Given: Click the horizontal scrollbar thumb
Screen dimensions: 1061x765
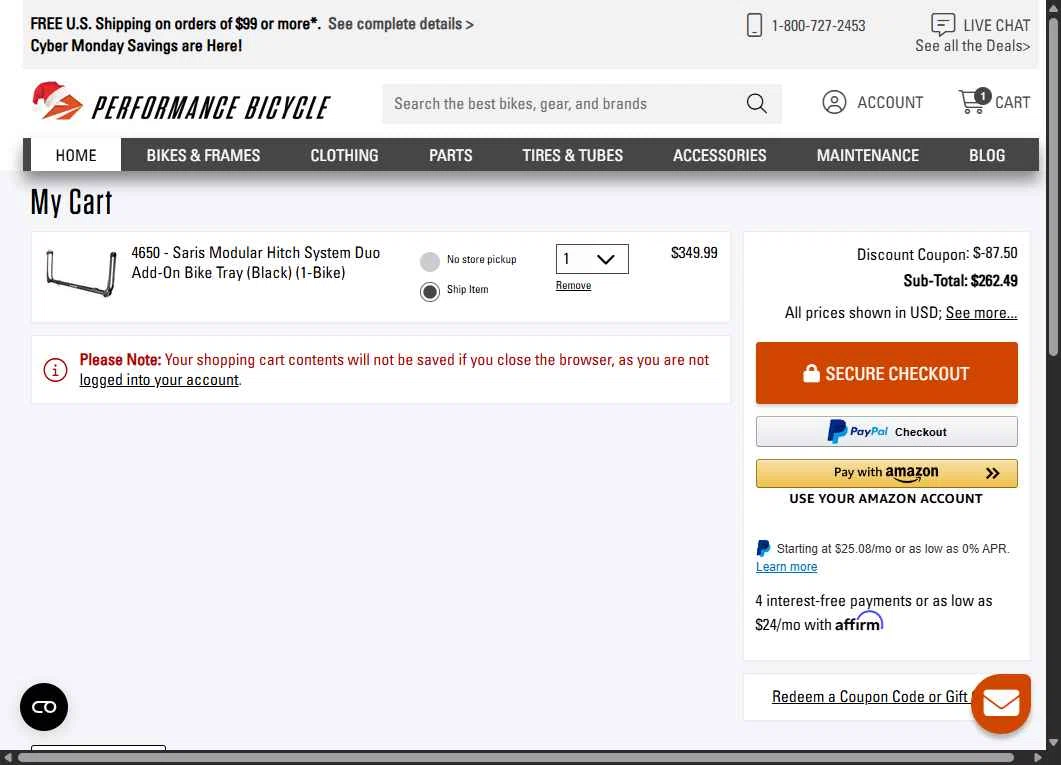Looking at the screenshot, I should pos(516,758).
